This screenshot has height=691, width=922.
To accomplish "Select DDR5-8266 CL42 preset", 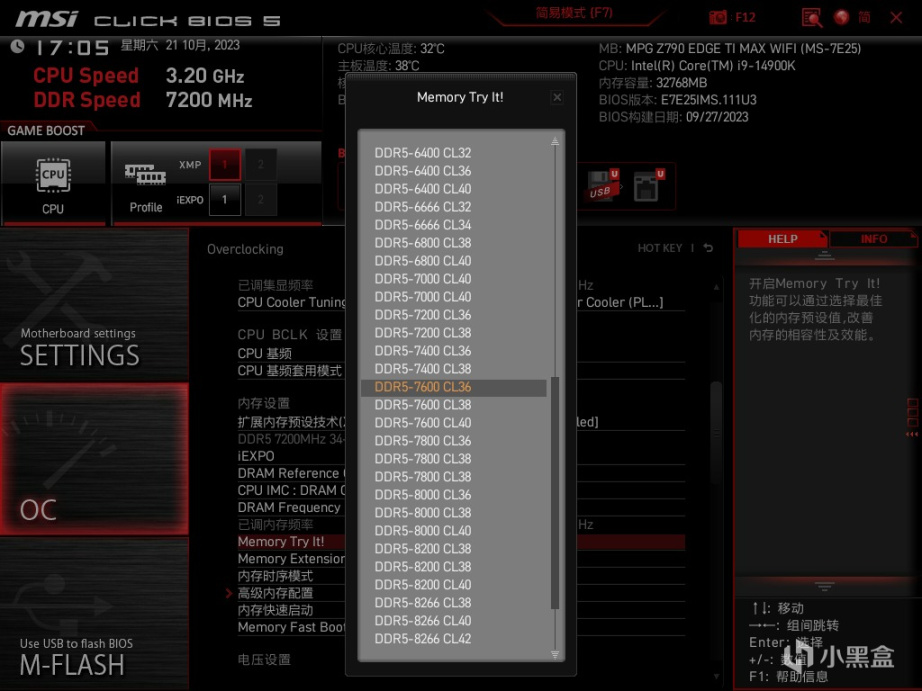I will click(x=423, y=639).
